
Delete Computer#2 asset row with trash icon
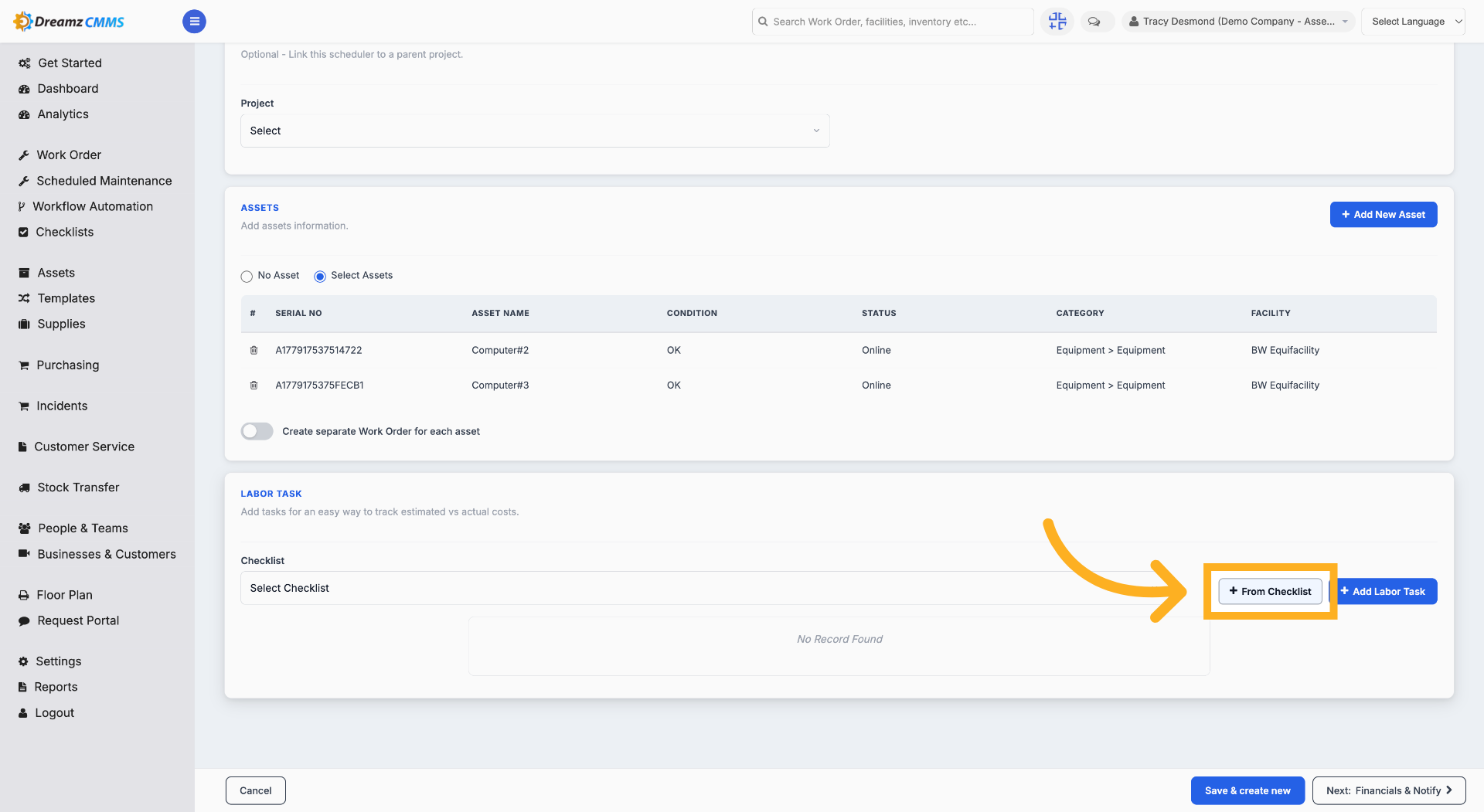click(254, 350)
